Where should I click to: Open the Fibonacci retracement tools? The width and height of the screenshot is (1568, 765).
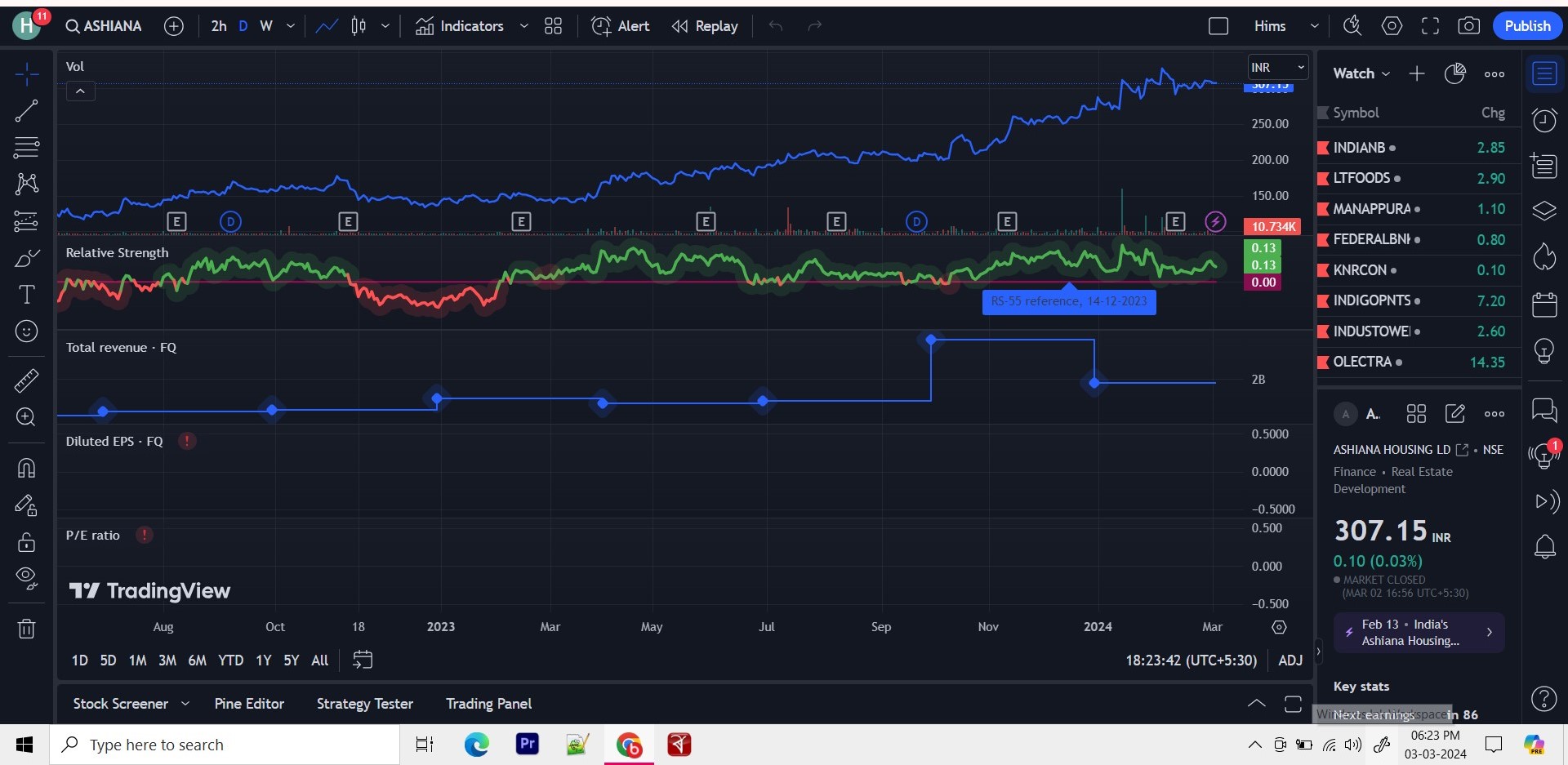27,148
